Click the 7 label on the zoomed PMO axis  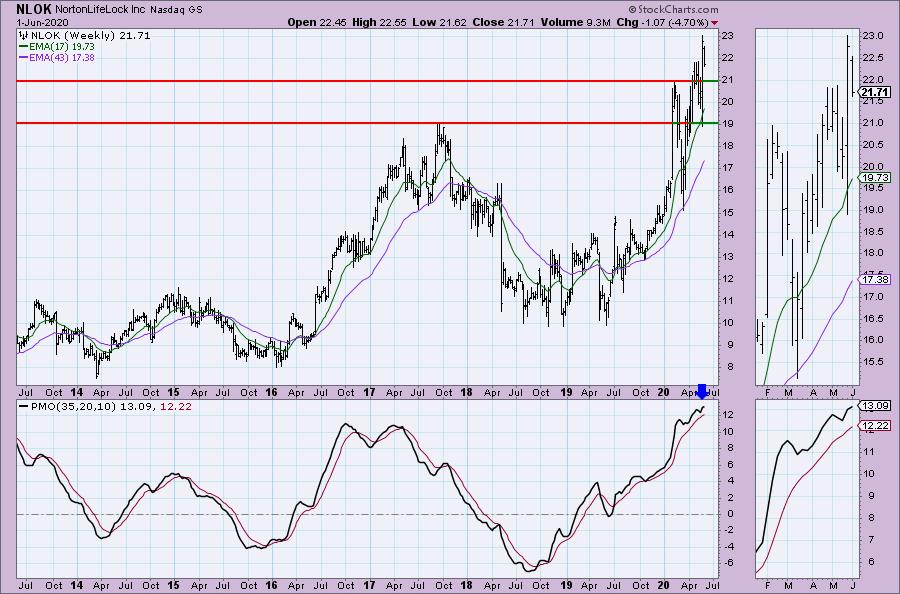[x=871, y=539]
